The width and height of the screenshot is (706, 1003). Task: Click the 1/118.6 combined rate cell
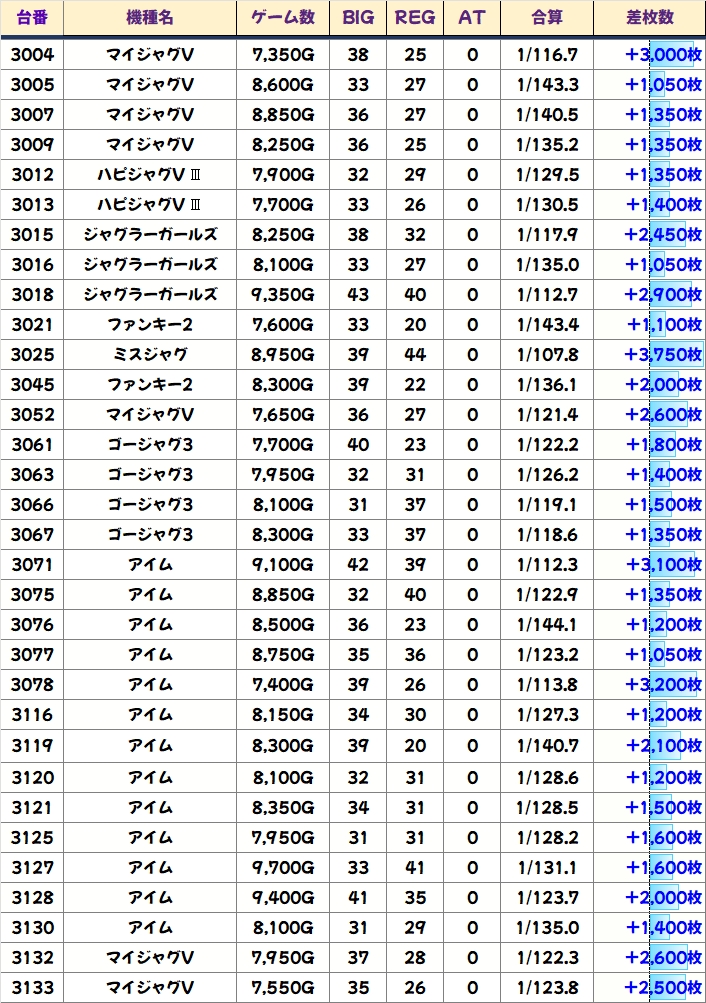click(547, 535)
